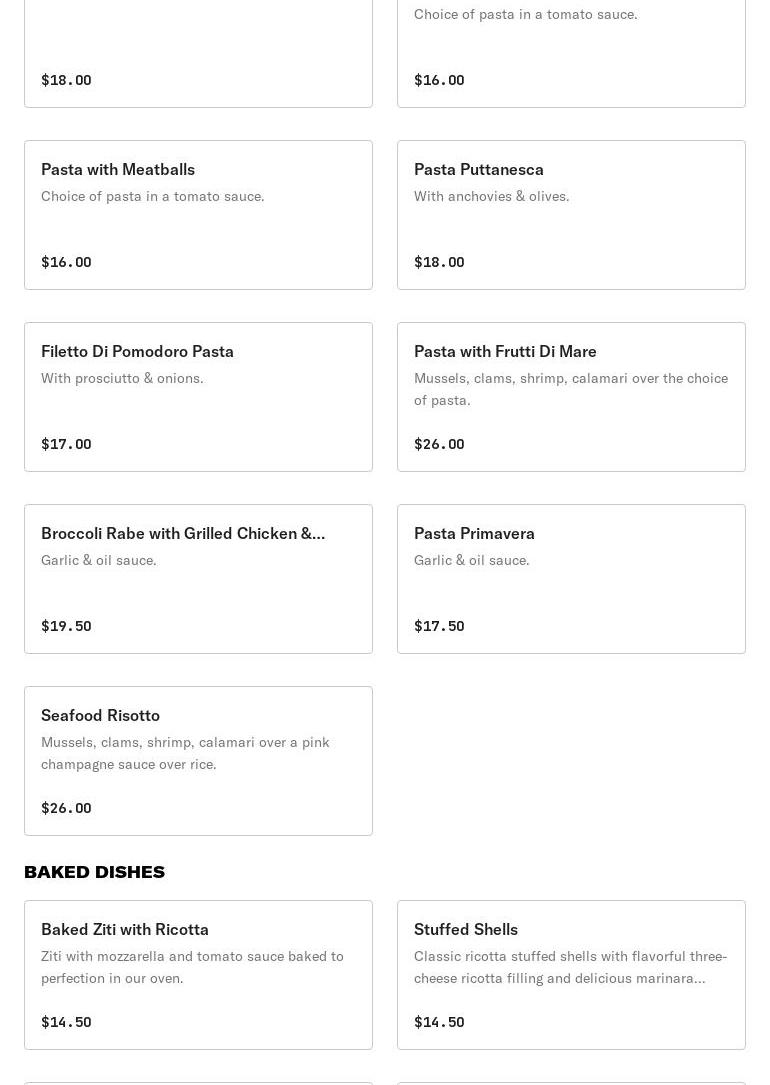Click the top-right $16.00 tomato sauce card
The image size is (770, 1085).
[571, 55]
